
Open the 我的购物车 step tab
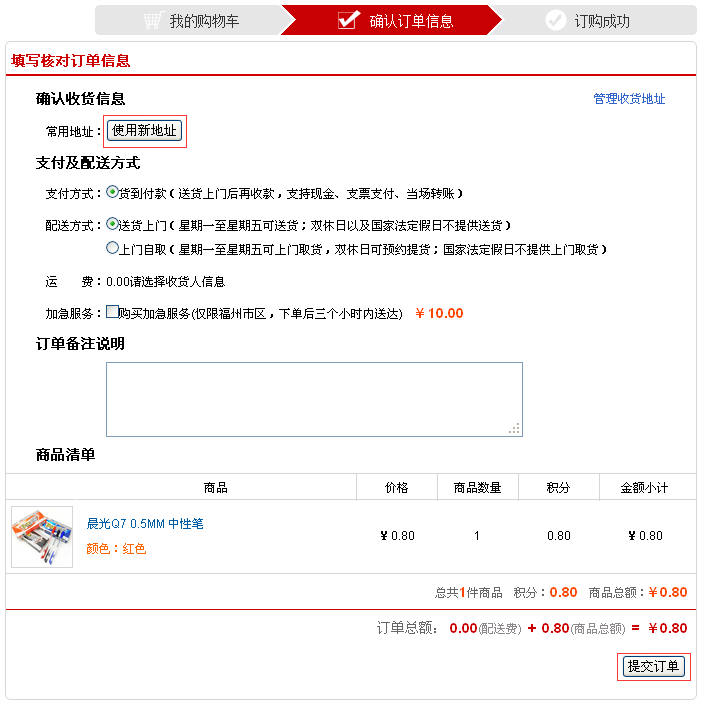191,20
